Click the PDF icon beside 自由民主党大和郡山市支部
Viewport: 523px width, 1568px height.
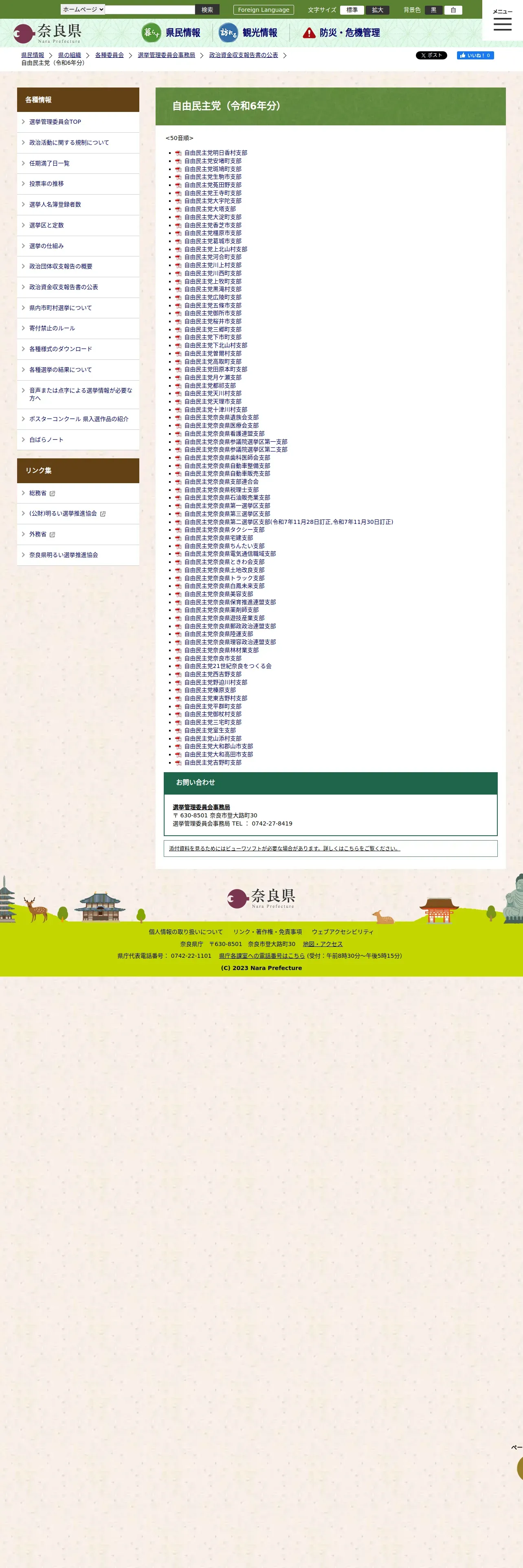click(x=178, y=746)
